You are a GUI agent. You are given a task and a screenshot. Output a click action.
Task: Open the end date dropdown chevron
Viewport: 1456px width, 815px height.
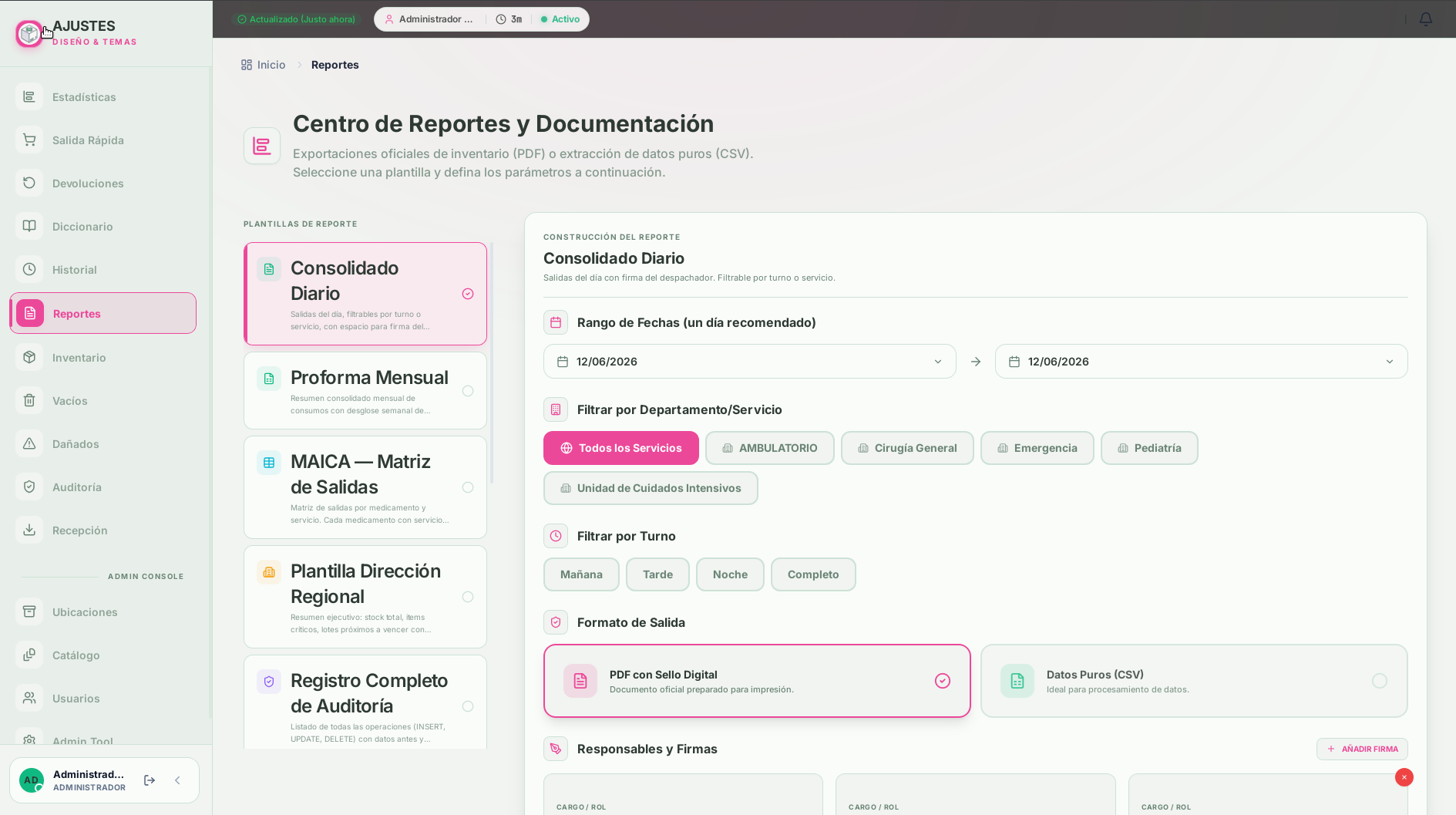coord(1390,362)
